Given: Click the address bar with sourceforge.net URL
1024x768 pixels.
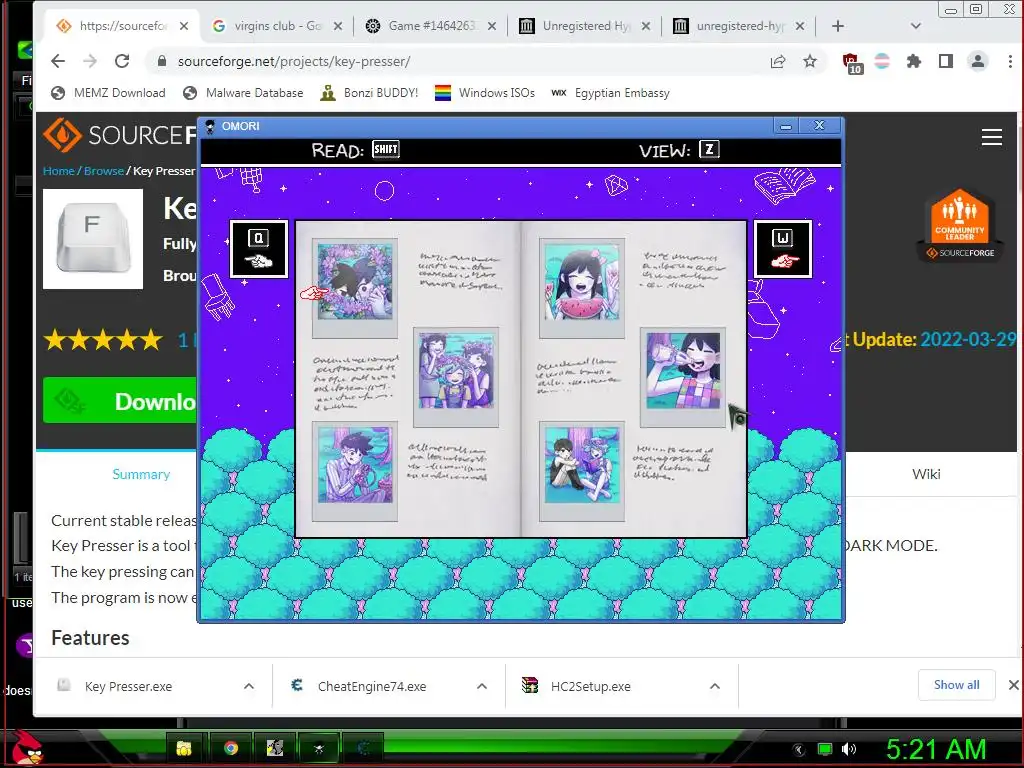Looking at the screenshot, I should click(457, 61).
